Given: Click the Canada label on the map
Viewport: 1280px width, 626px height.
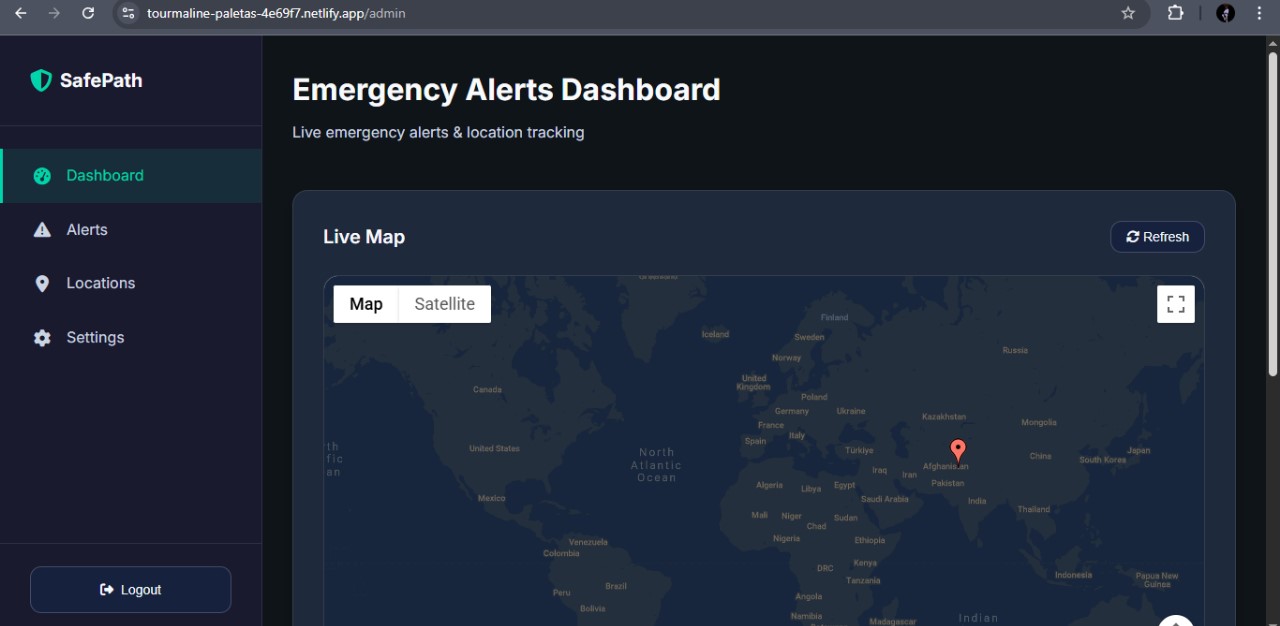Looking at the screenshot, I should [x=487, y=390].
